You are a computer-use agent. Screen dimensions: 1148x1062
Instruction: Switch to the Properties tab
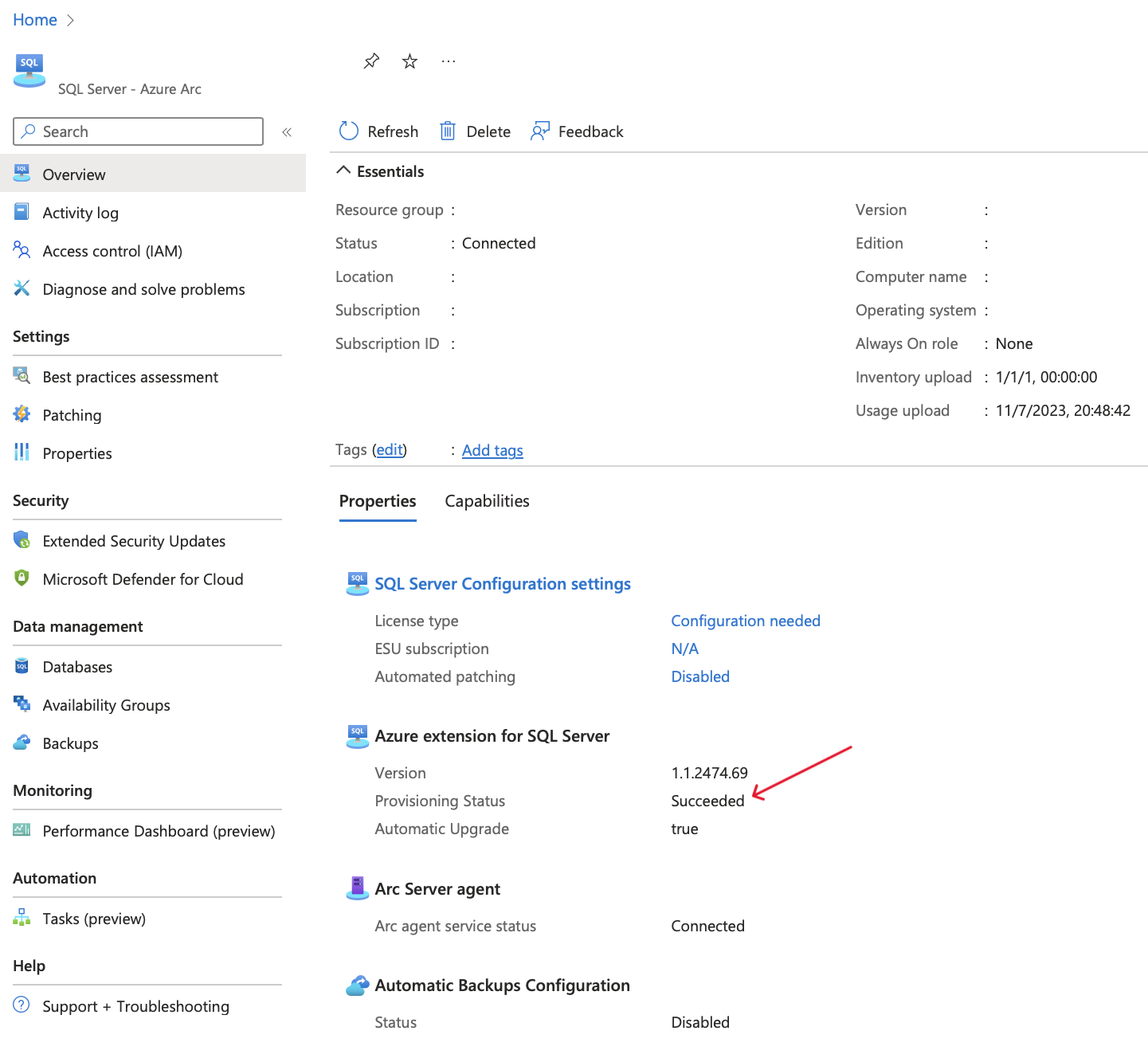378,501
